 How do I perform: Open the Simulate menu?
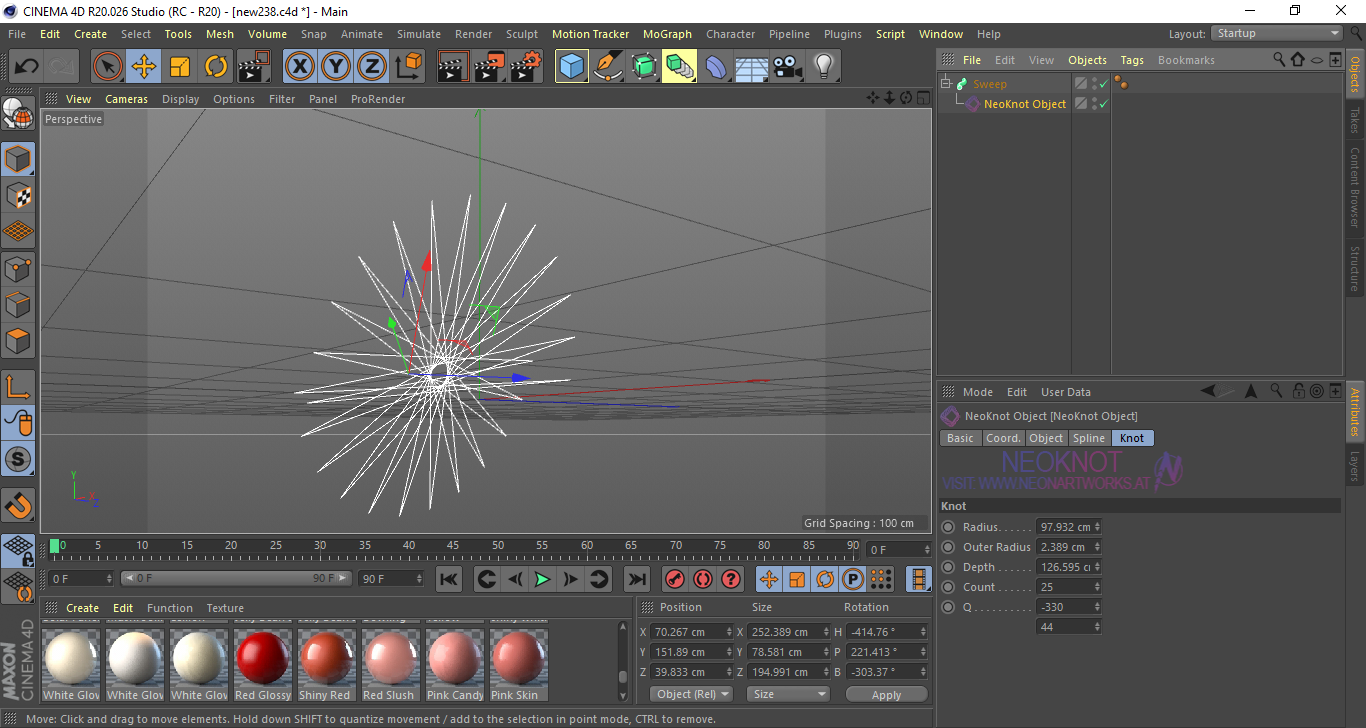click(x=418, y=34)
